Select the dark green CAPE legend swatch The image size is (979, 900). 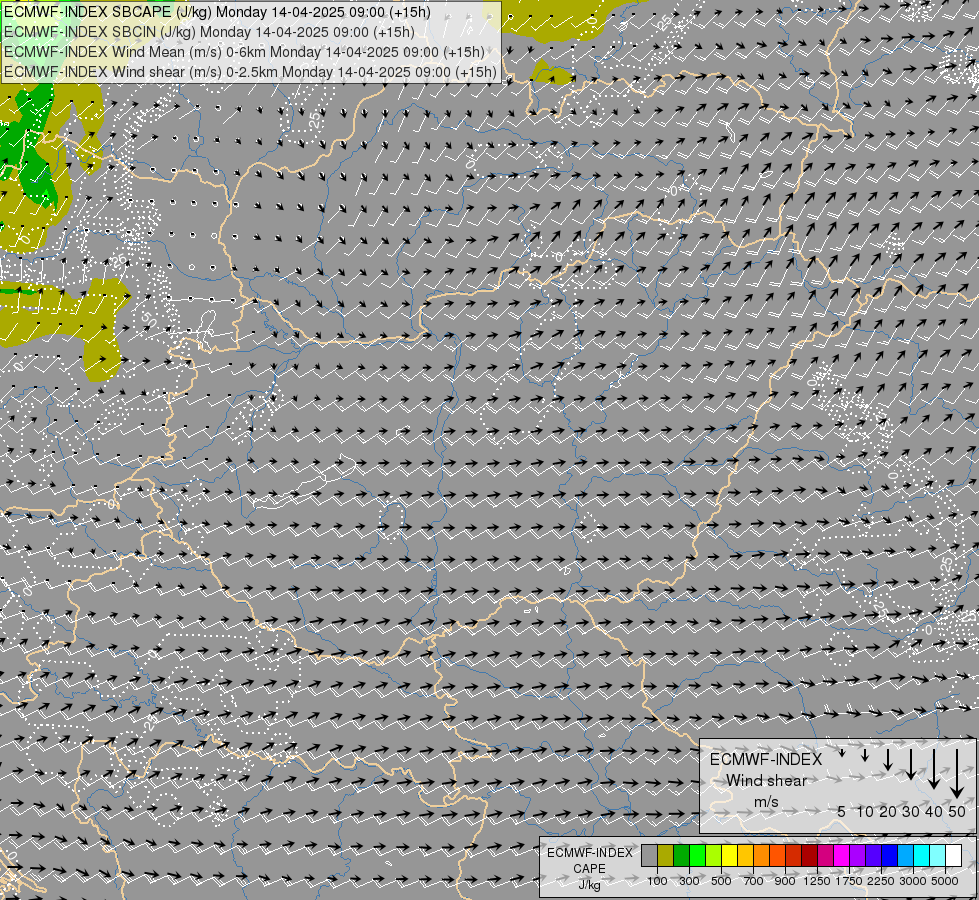coord(681,855)
